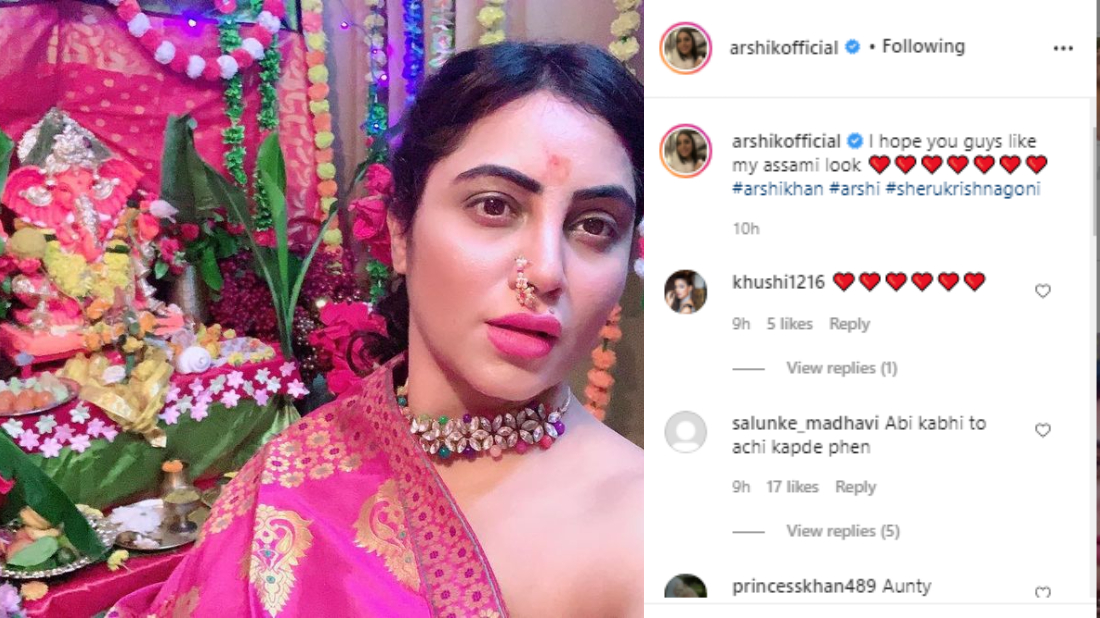
Task: Like princesskhan489's comment with heart icon
Action: pos(1042,592)
